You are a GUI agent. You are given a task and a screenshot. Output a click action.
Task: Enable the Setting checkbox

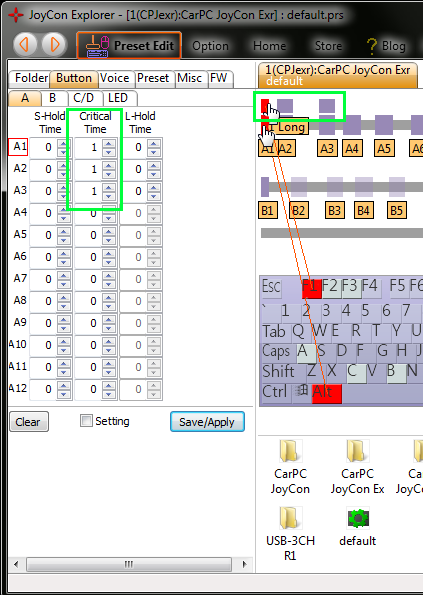86,420
